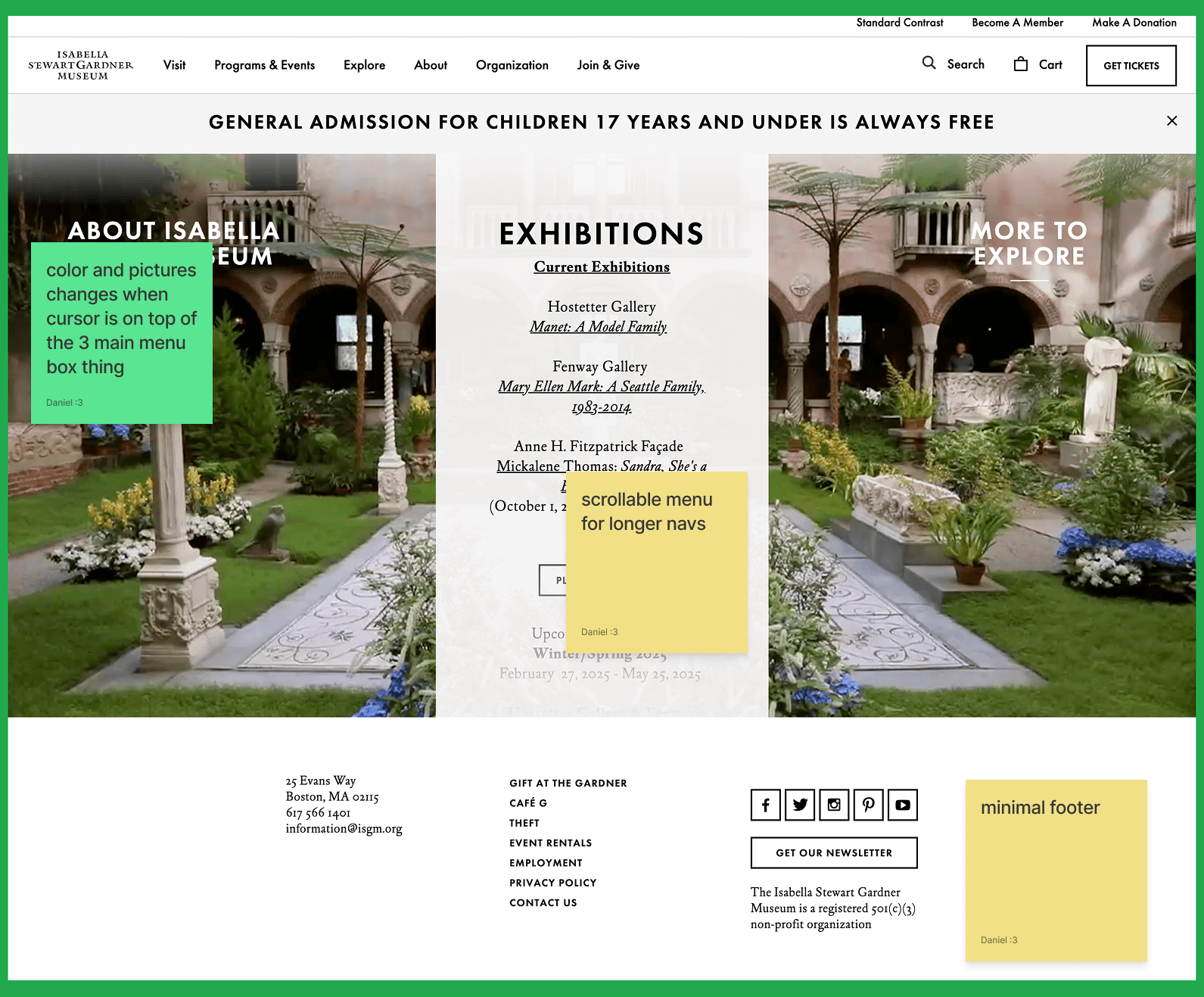Screen dimensions: 1204x997
Task: Click the Get Tickets button
Action: pos(1131,65)
